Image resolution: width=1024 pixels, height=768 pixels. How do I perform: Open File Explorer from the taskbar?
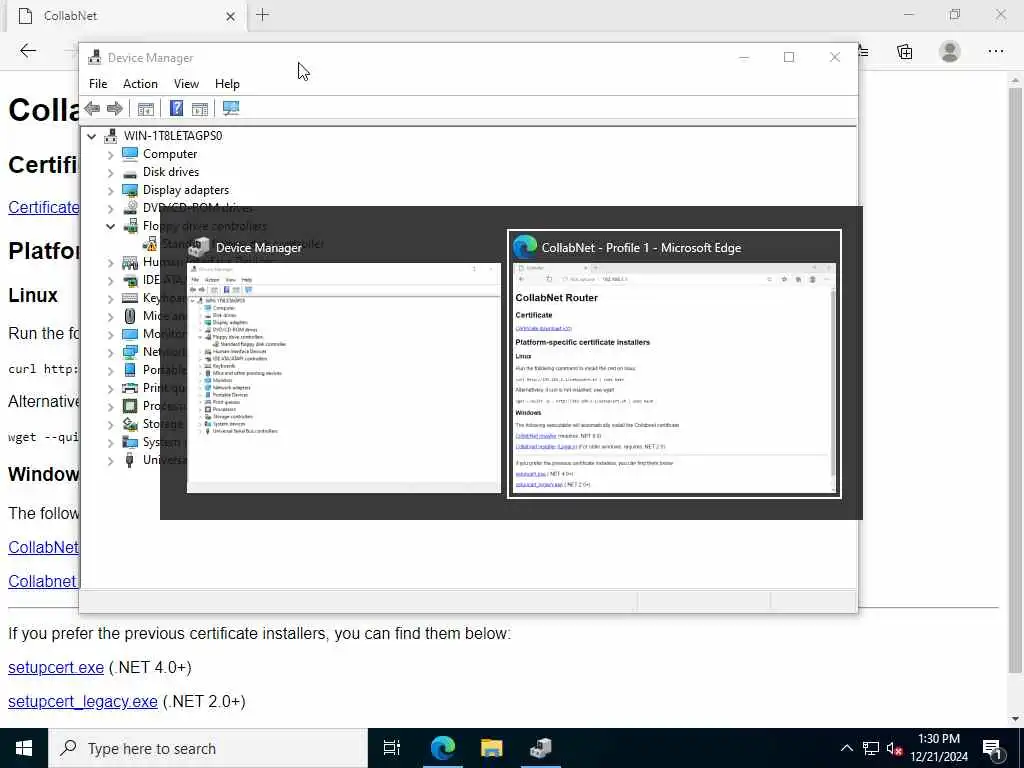pyautogui.click(x=492, y=748)
